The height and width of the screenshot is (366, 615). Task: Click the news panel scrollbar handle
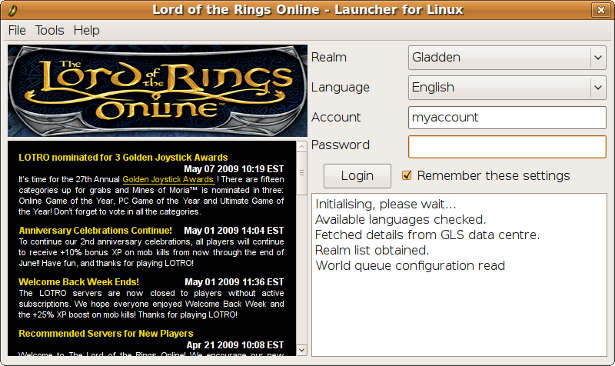pyautogui.click(x=302, y=173)
